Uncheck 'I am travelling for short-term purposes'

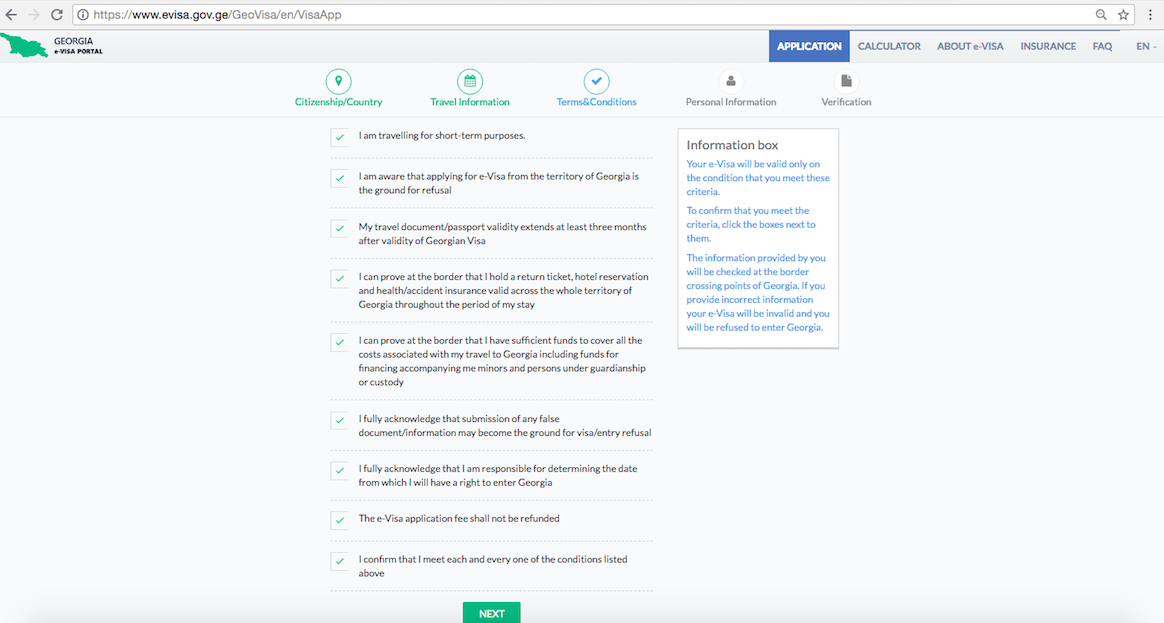point(339,137)
